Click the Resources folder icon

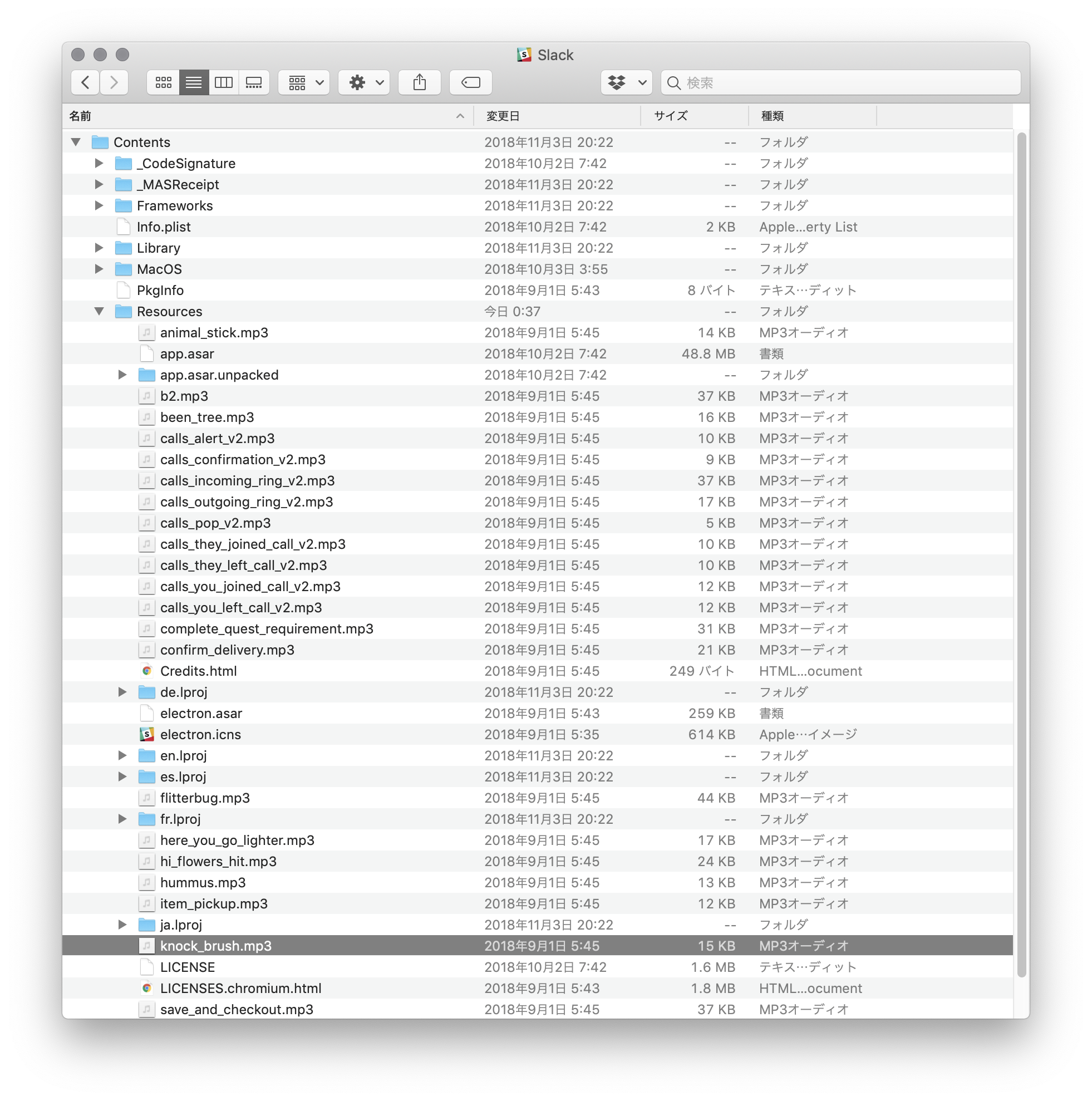click(x=123, y=311)
